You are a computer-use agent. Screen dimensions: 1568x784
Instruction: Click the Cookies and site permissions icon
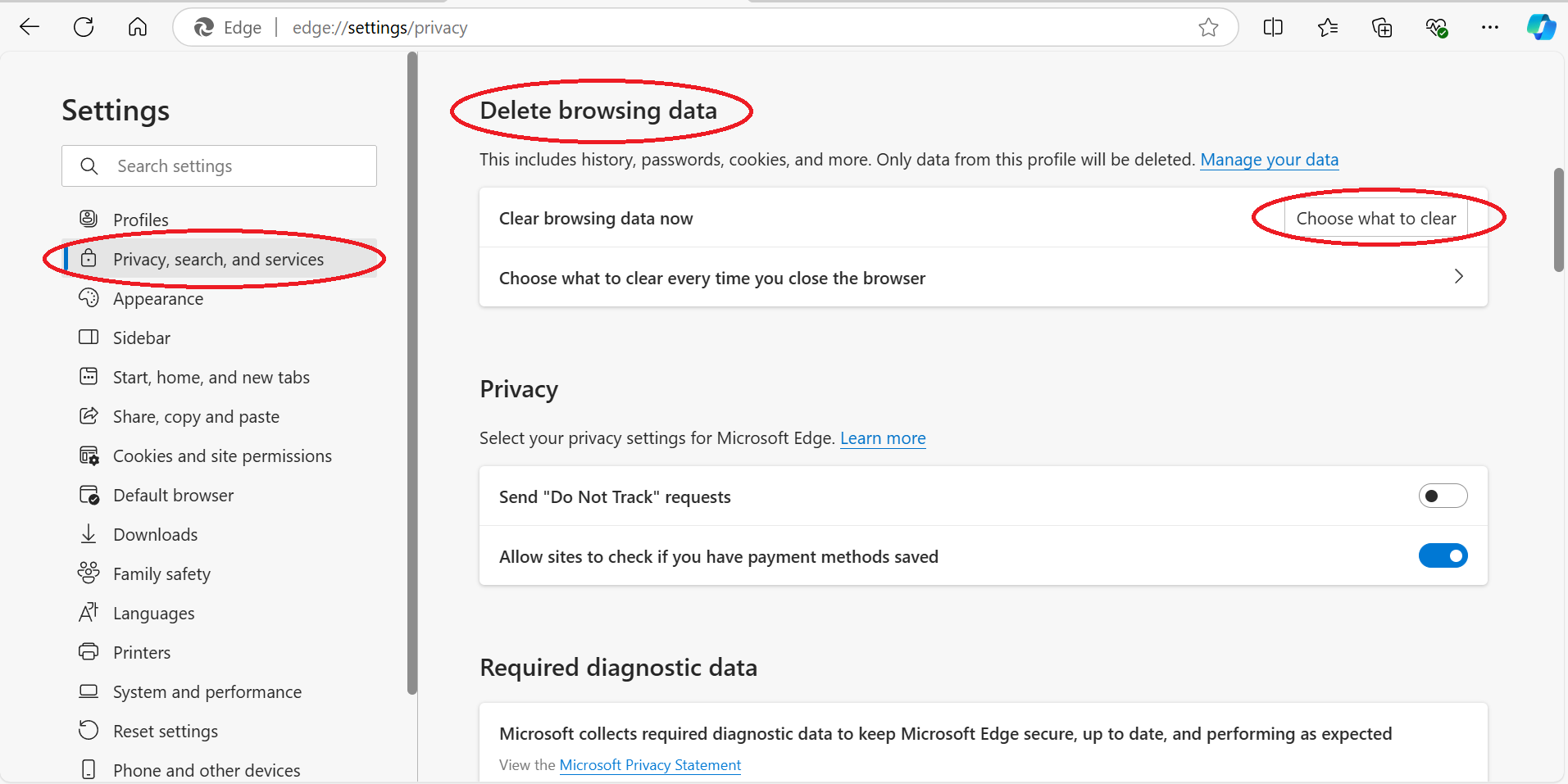[89, 455]
